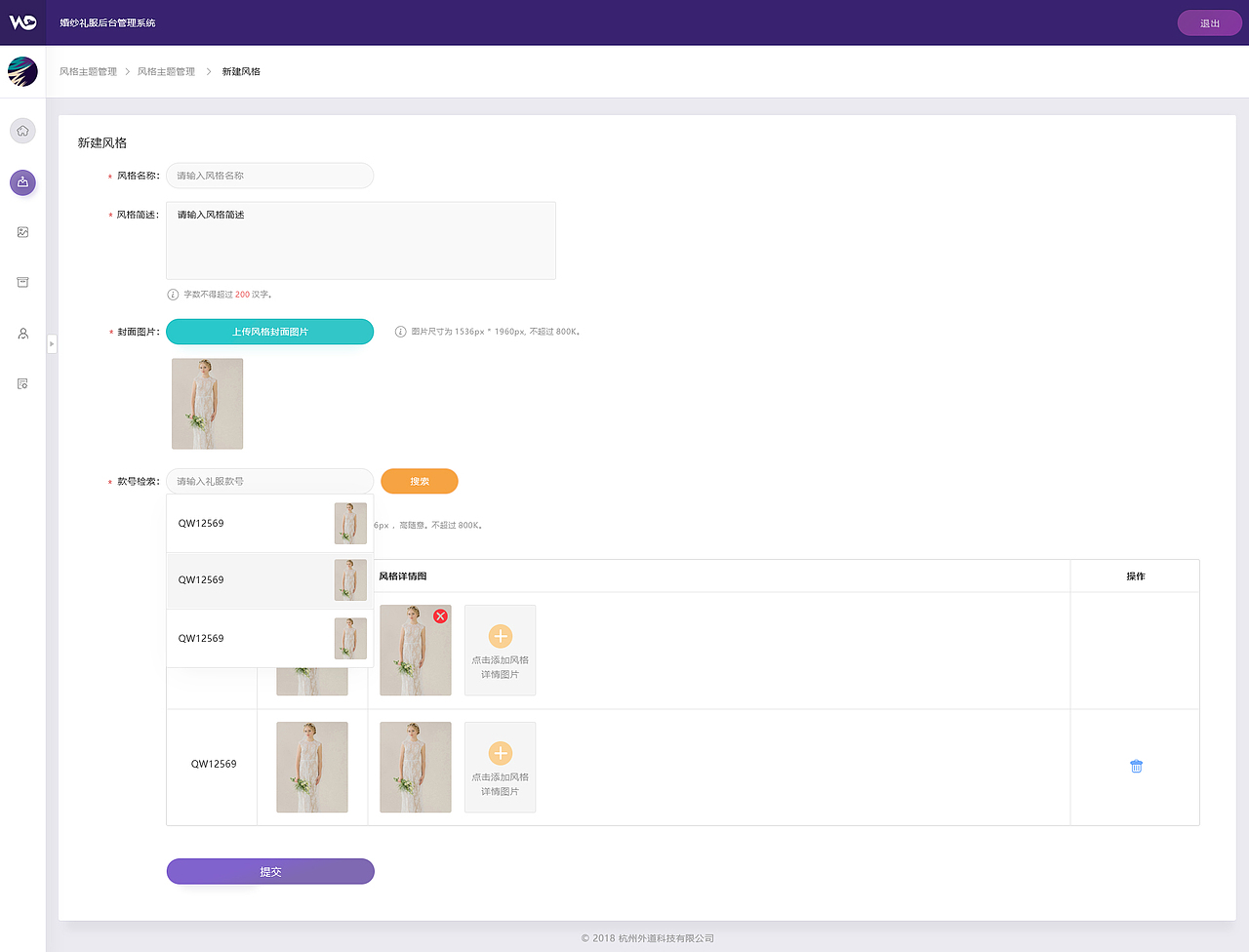Click info icon beside 200-character limit note
The width and height of the screenshot is (1249, 952).
click(x=173, y=295)
